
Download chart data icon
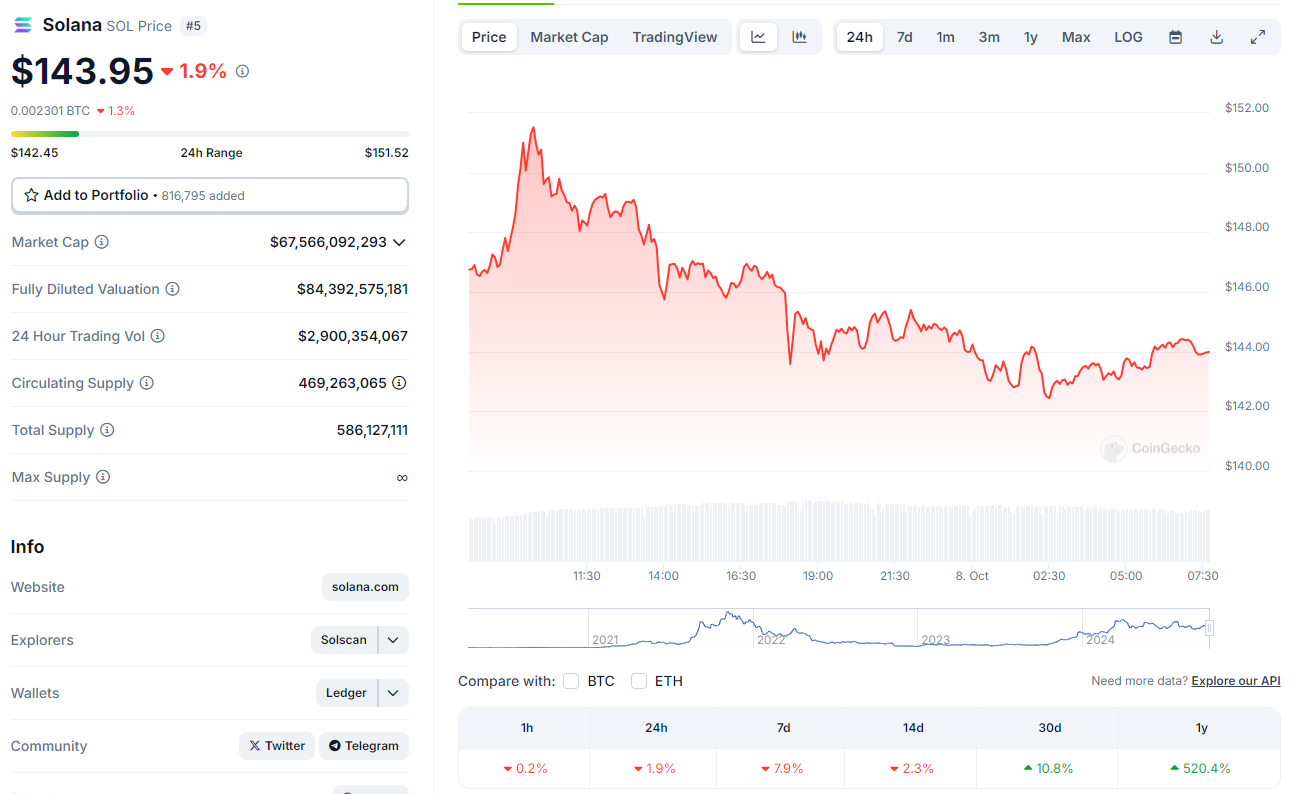1217,37
